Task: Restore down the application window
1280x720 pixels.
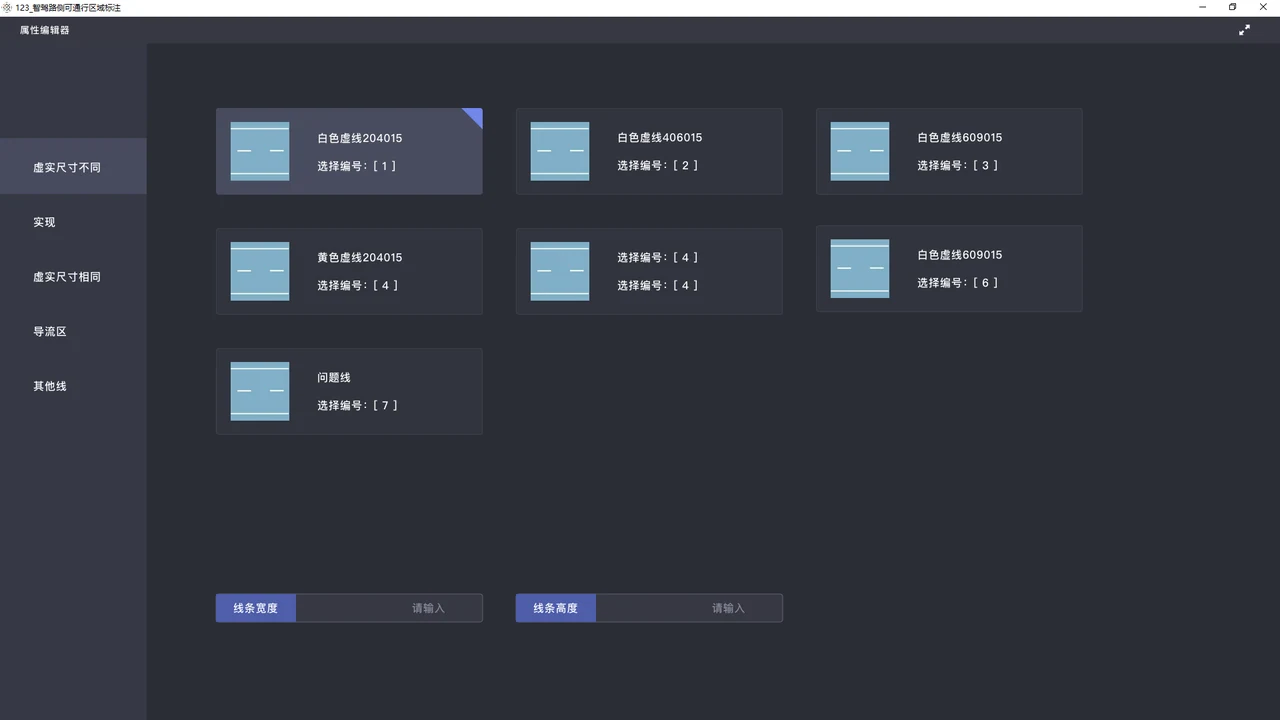Action: (1232, 8)
